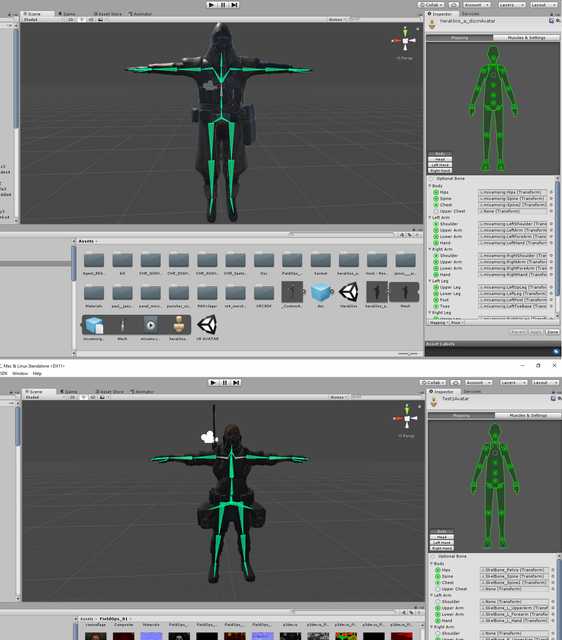
Task: Toggle scene lighting in heraklios scene toolbar
Action: coord(82,19)
